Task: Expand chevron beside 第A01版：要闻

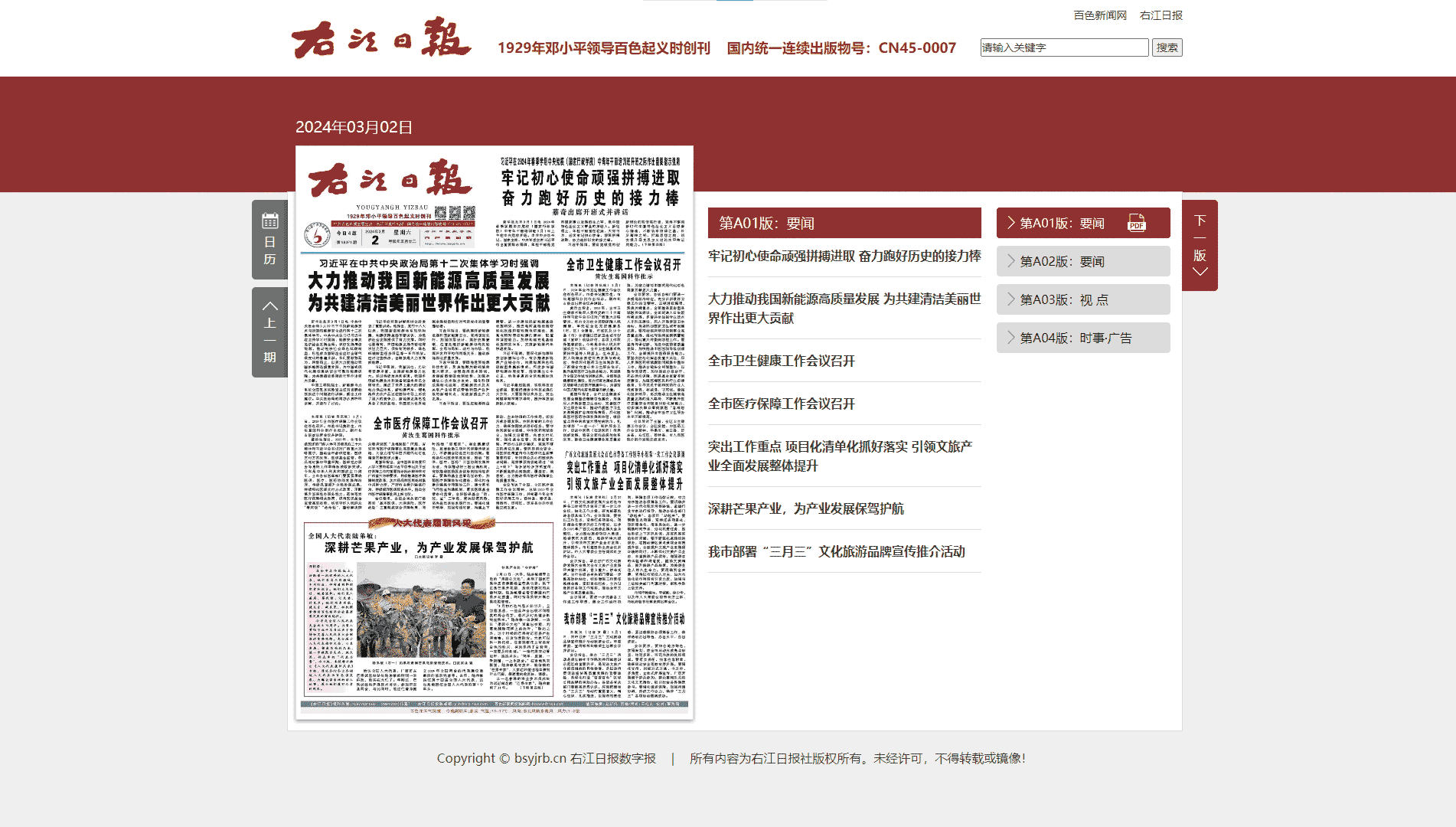Action: tap(1010, 223)
